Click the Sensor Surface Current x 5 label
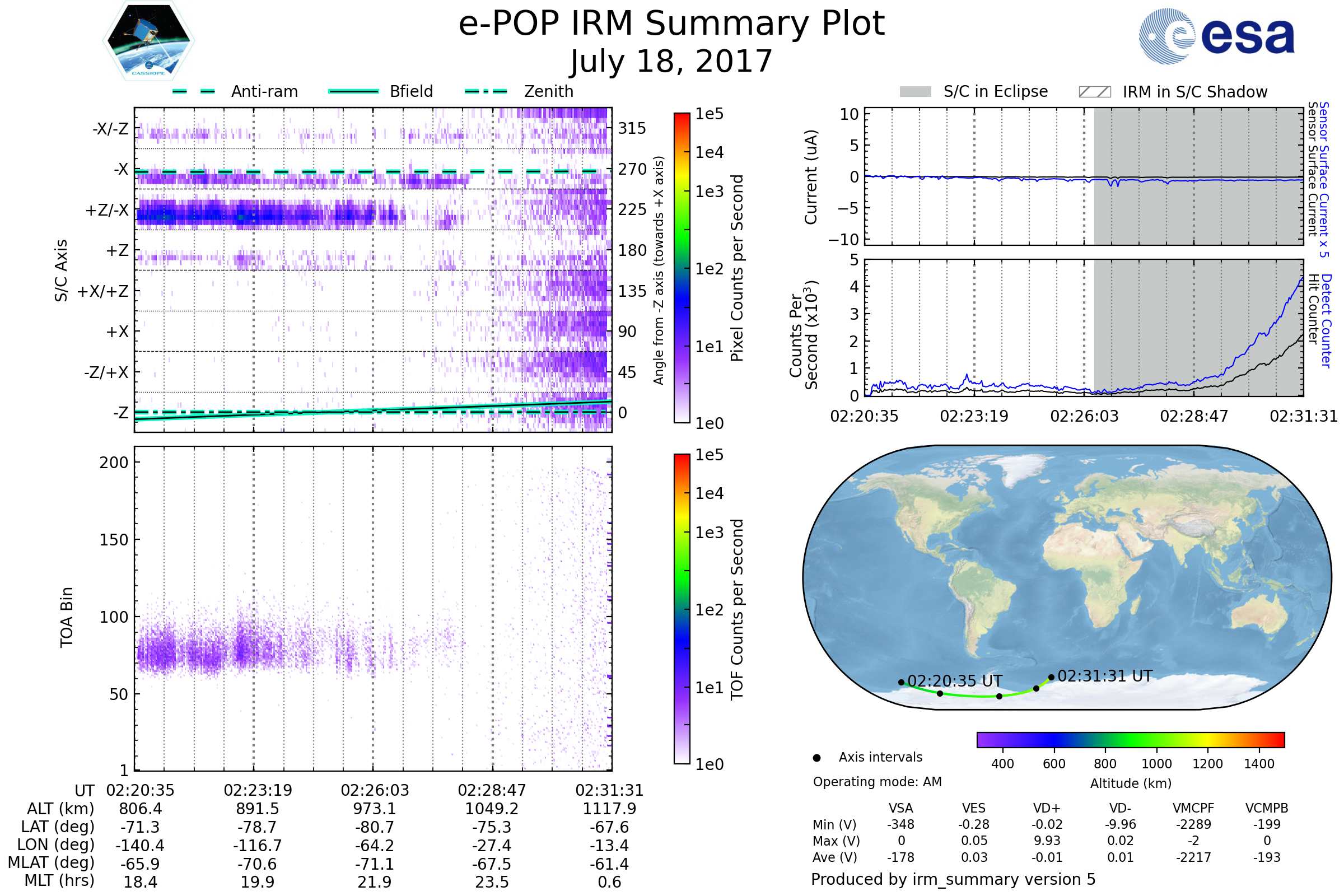This screenshot has height=896, width=1344. 1324,179
